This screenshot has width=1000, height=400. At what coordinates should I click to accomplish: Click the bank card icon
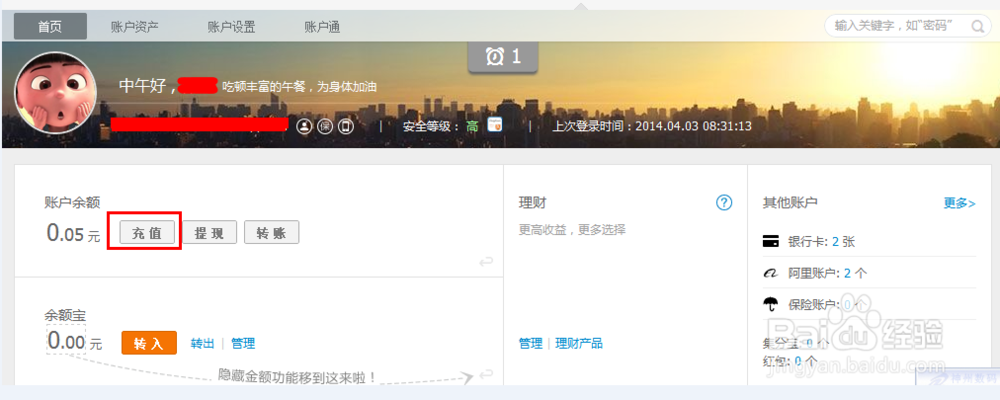point(770,242)
